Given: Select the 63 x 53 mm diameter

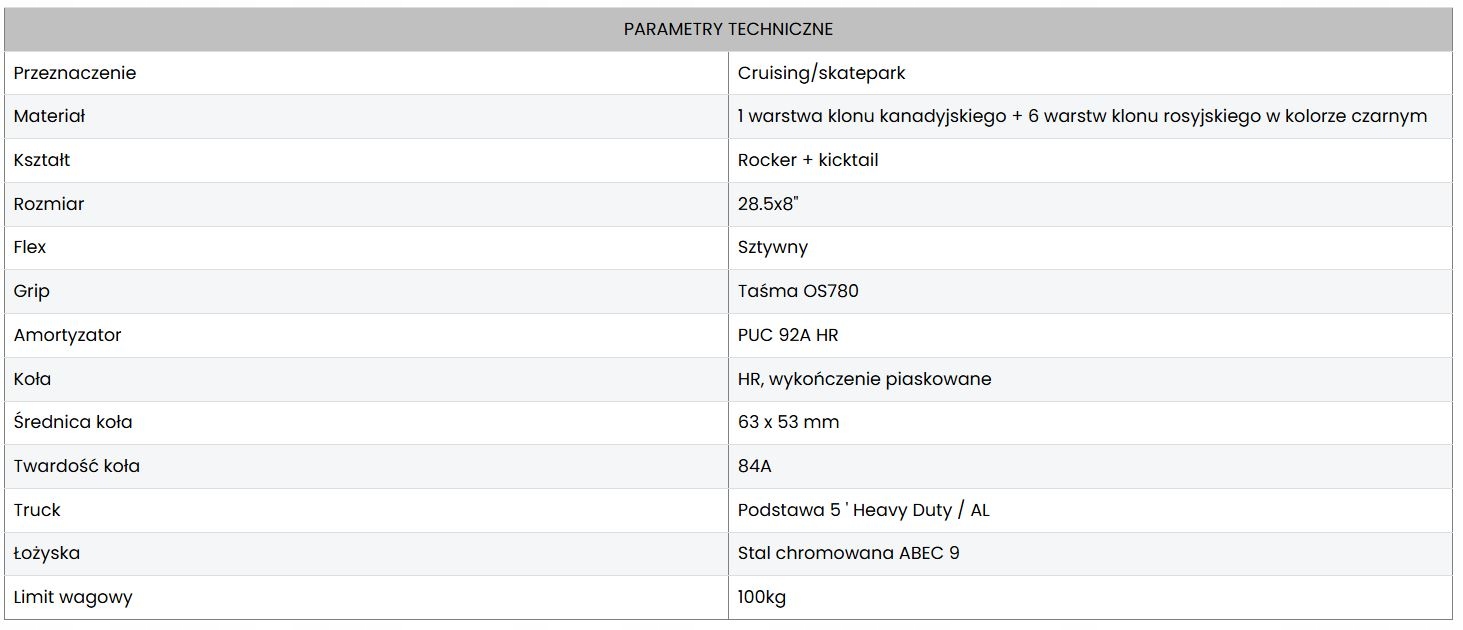Looking at the screenshot, I should (x=788, y=422).
